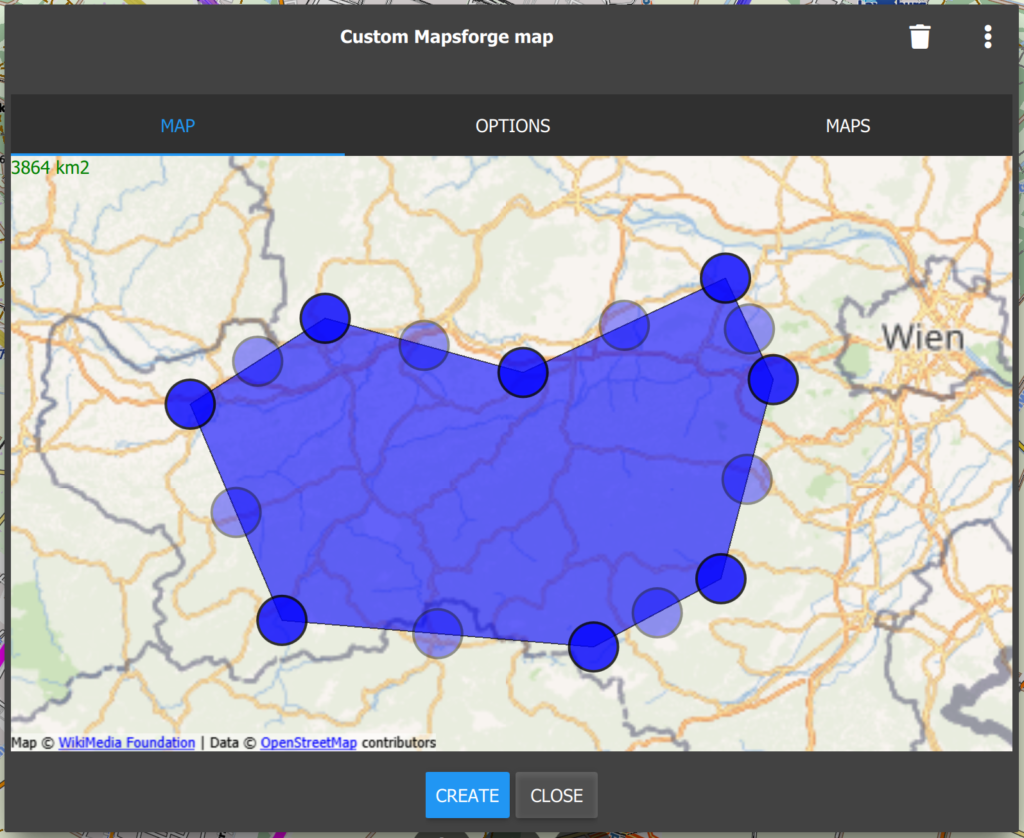This screenshot has width=1024, height=838.
Task: Select the MAP tab
Action: 178,126
